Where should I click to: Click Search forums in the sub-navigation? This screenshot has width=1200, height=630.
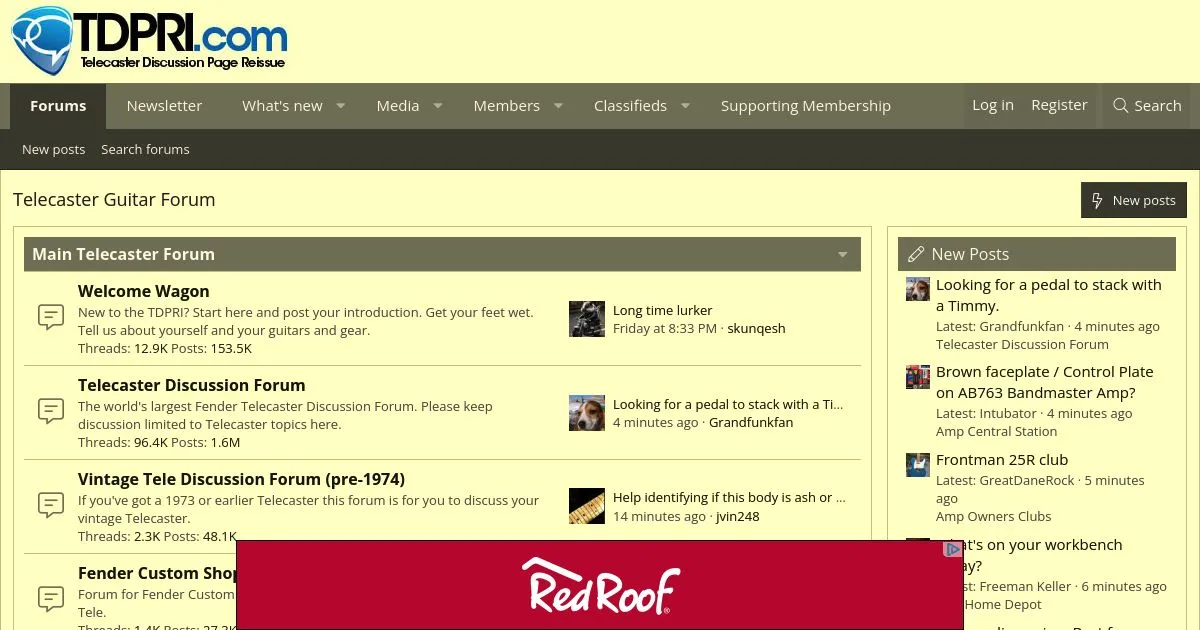click(145, 149)
